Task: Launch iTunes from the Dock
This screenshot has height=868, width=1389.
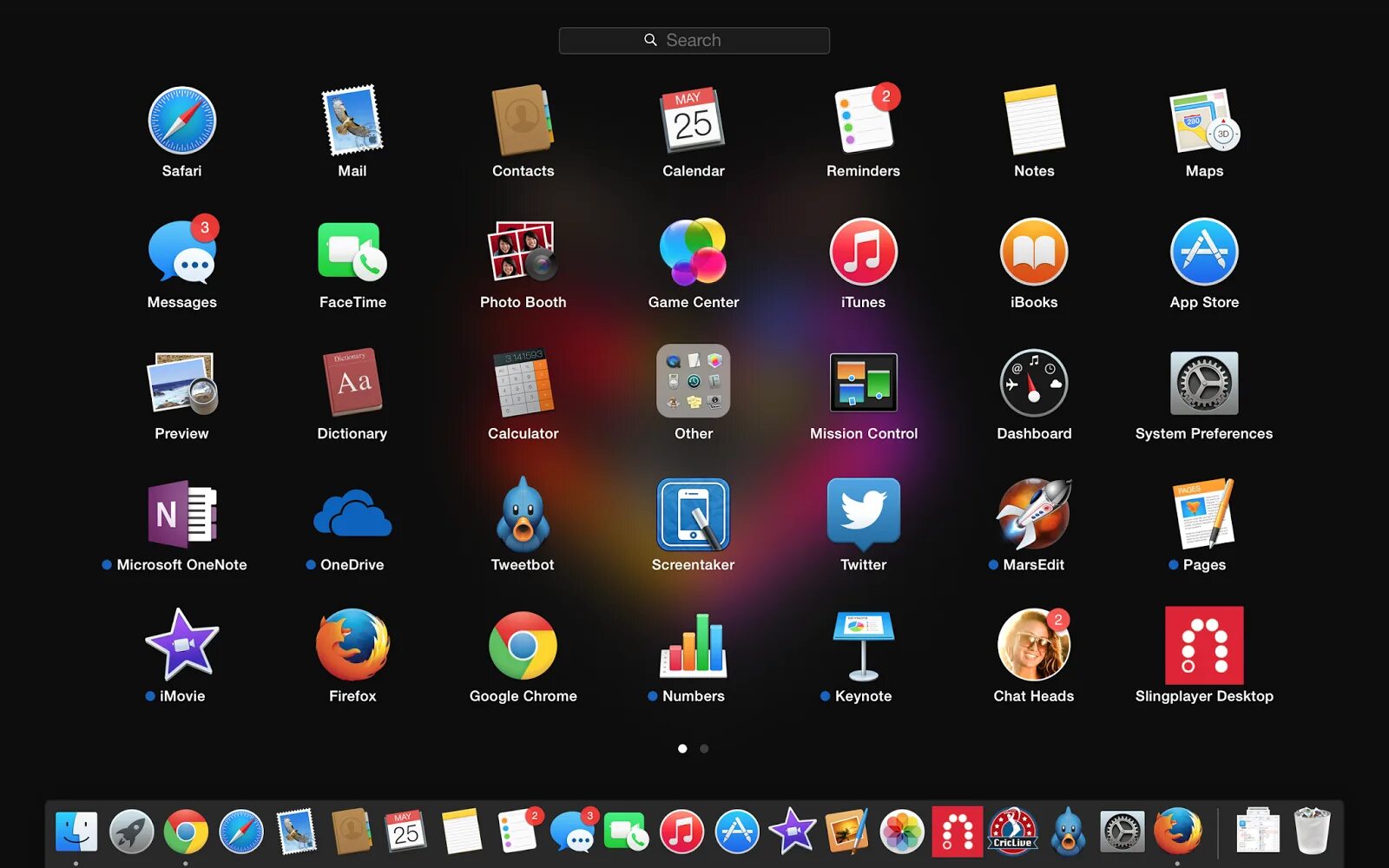Action: pyautogui.click(x=681, y=832)
